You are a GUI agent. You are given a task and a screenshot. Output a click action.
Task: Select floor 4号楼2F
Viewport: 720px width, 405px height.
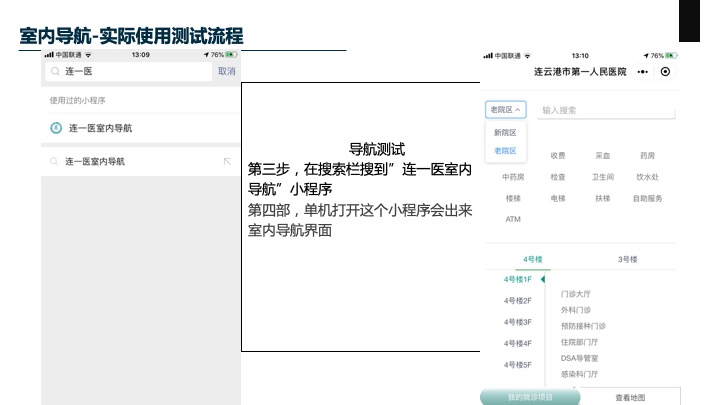518,301
